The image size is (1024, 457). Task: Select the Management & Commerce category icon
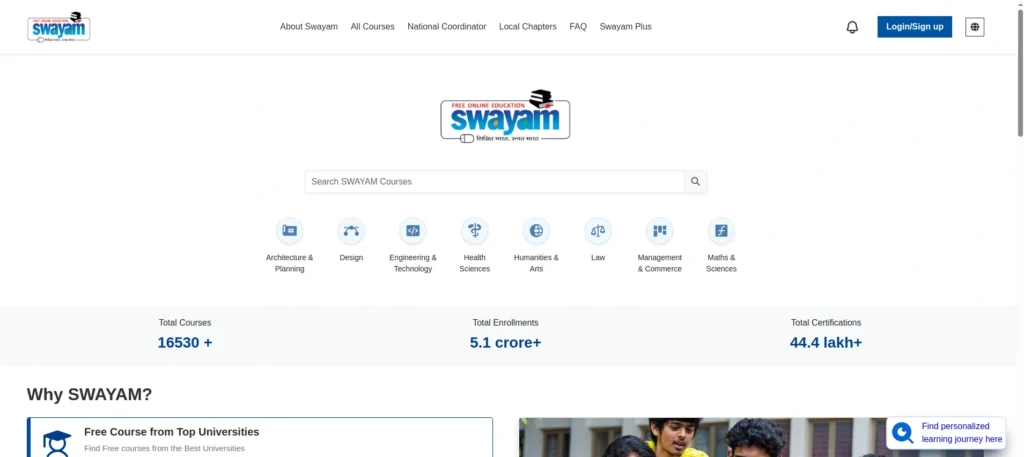(660, 230)
